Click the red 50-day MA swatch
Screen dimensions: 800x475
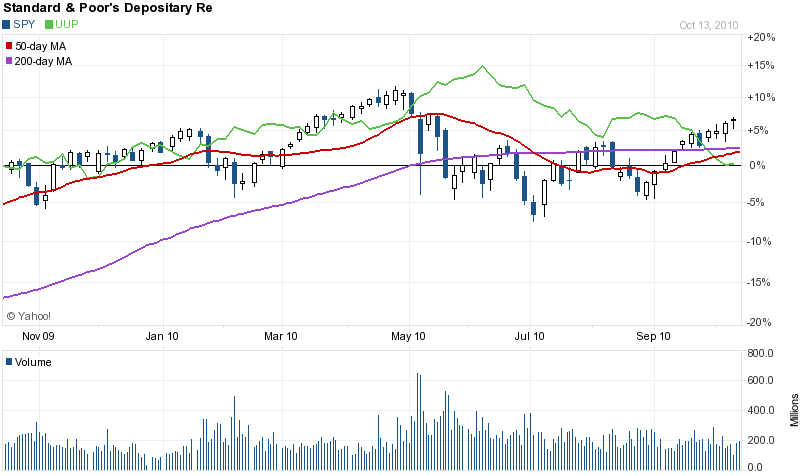[x=9, y=47]
